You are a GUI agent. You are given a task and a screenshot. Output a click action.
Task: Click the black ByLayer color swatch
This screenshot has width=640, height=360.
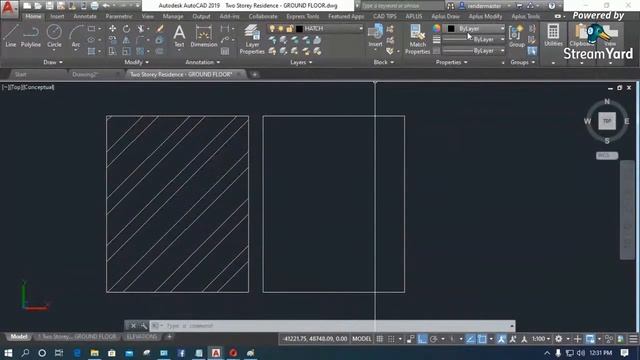pos(451,29)
